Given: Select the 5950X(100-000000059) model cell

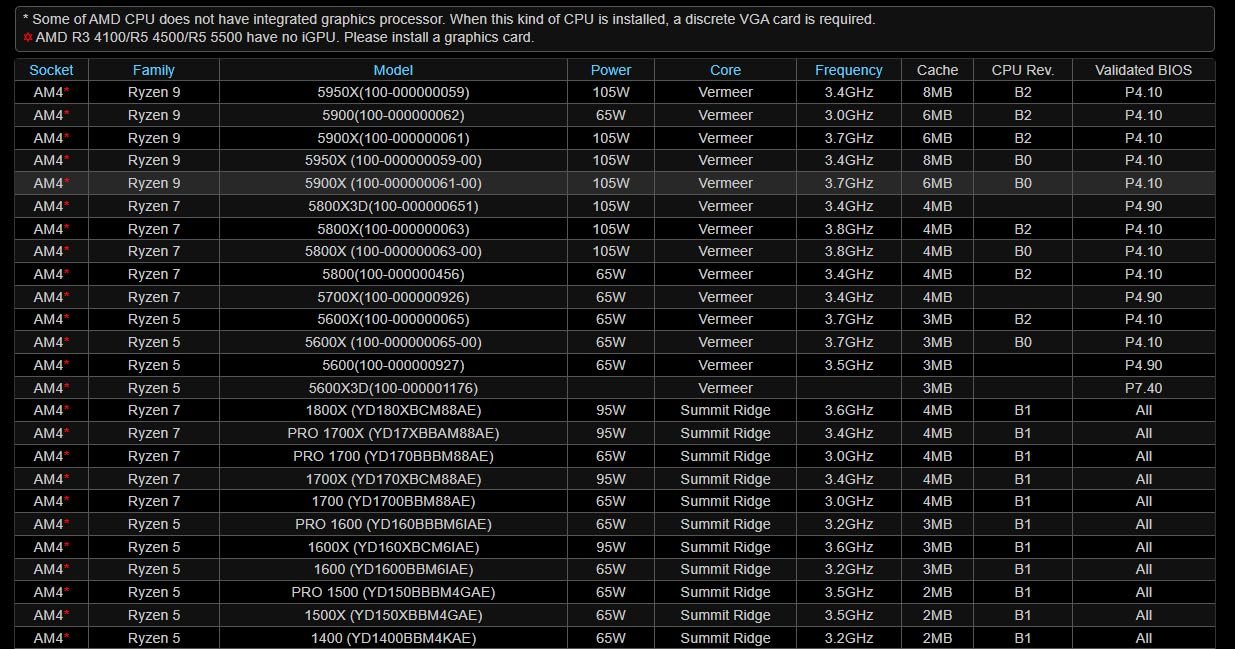Looking at the screenshot, I should 393,92.
